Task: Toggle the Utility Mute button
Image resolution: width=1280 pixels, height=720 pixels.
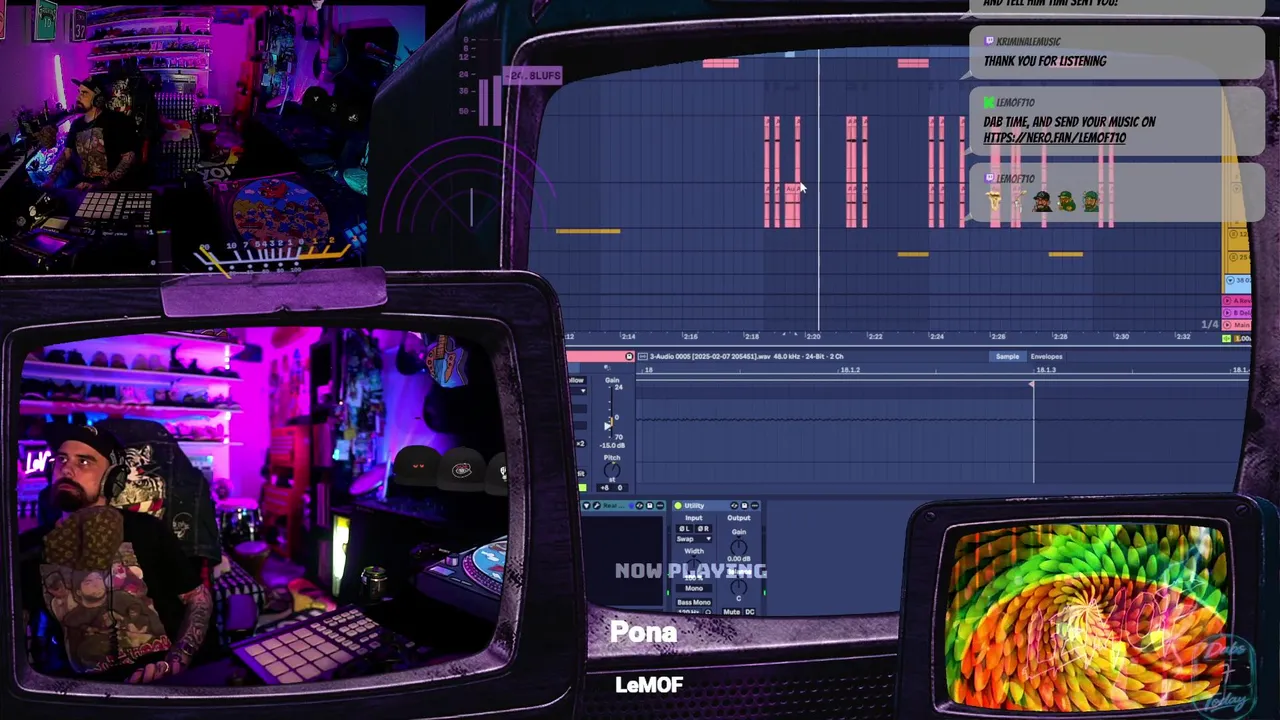Action: (731, 612)
